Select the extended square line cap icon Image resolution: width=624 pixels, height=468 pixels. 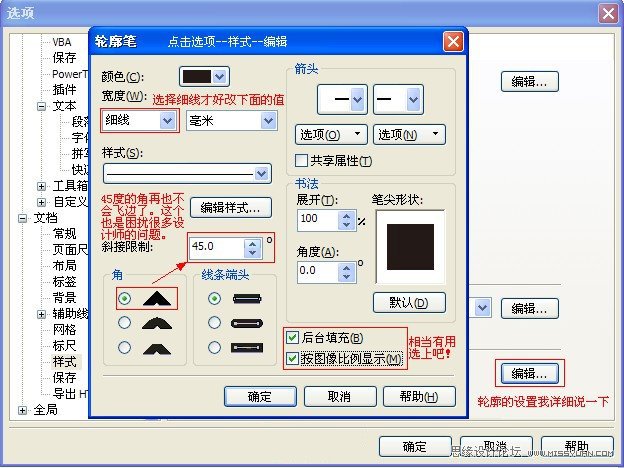click(247, 348)
